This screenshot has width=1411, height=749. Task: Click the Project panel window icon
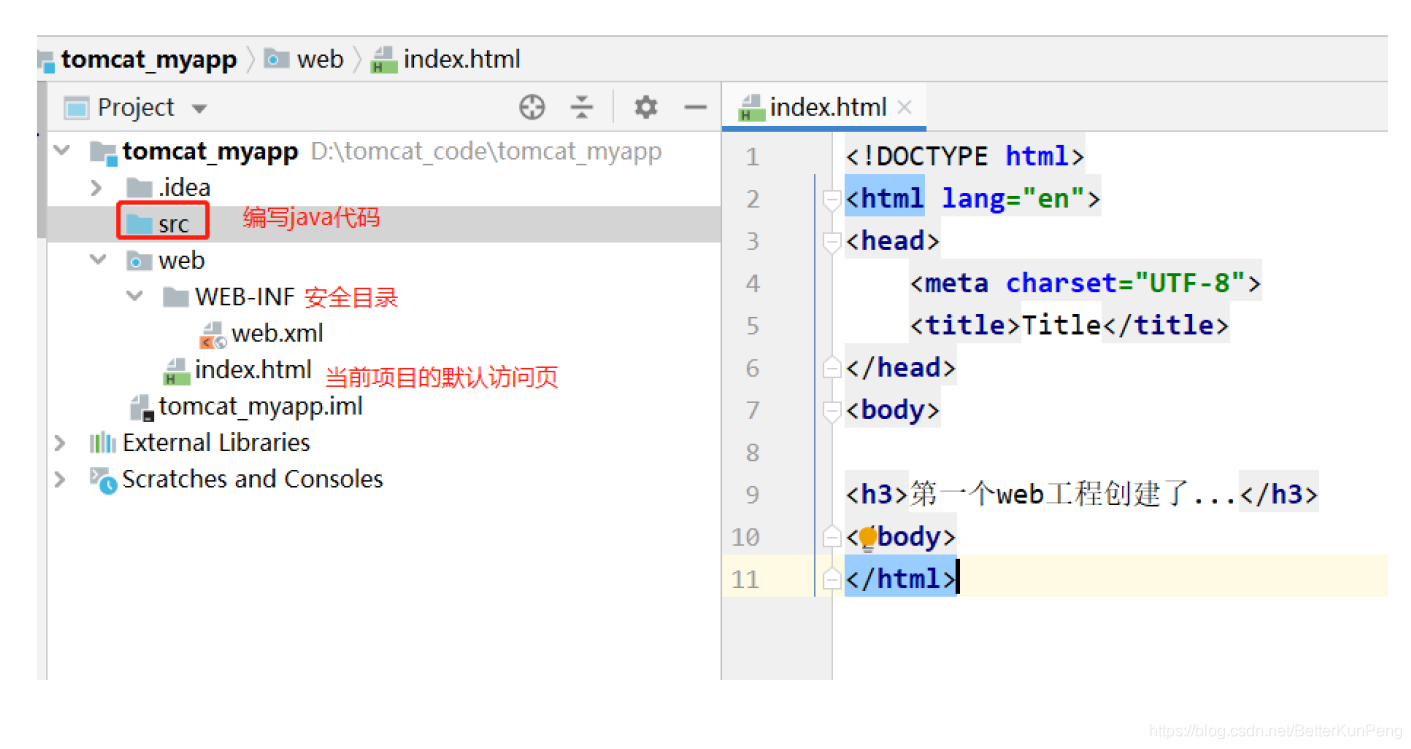tap(76, 107)
